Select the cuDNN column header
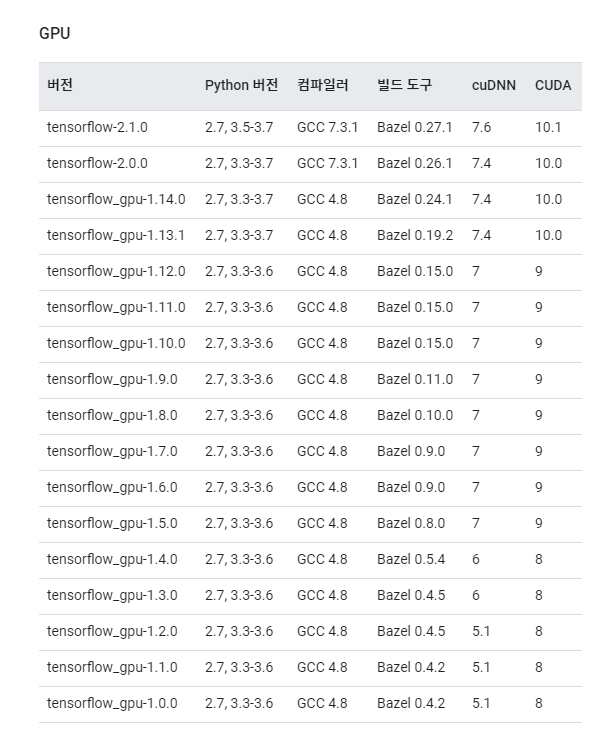The width and height of the screenshot is (596, 733). (494, 85)
